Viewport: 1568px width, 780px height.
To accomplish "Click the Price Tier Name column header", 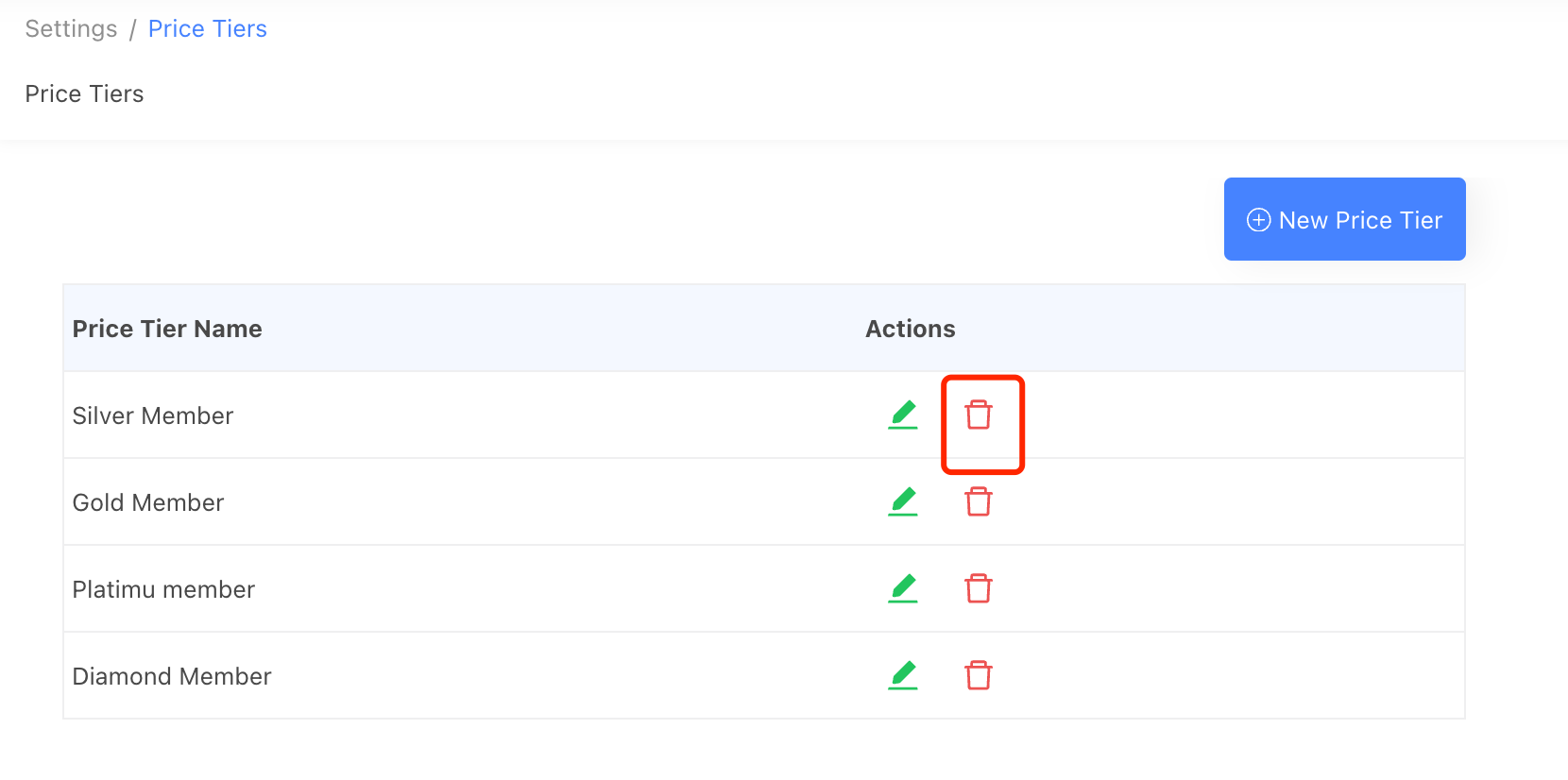I will (x=167, y=328).
